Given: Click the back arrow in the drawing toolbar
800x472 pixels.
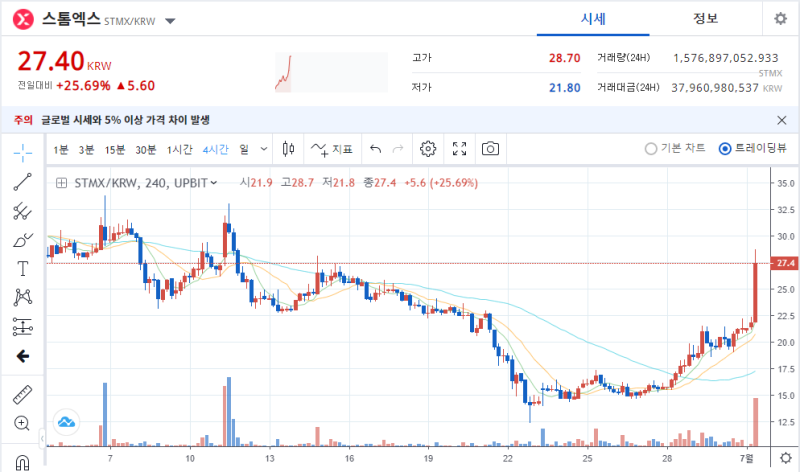Looking at the screenshot, I should (22, 356).
